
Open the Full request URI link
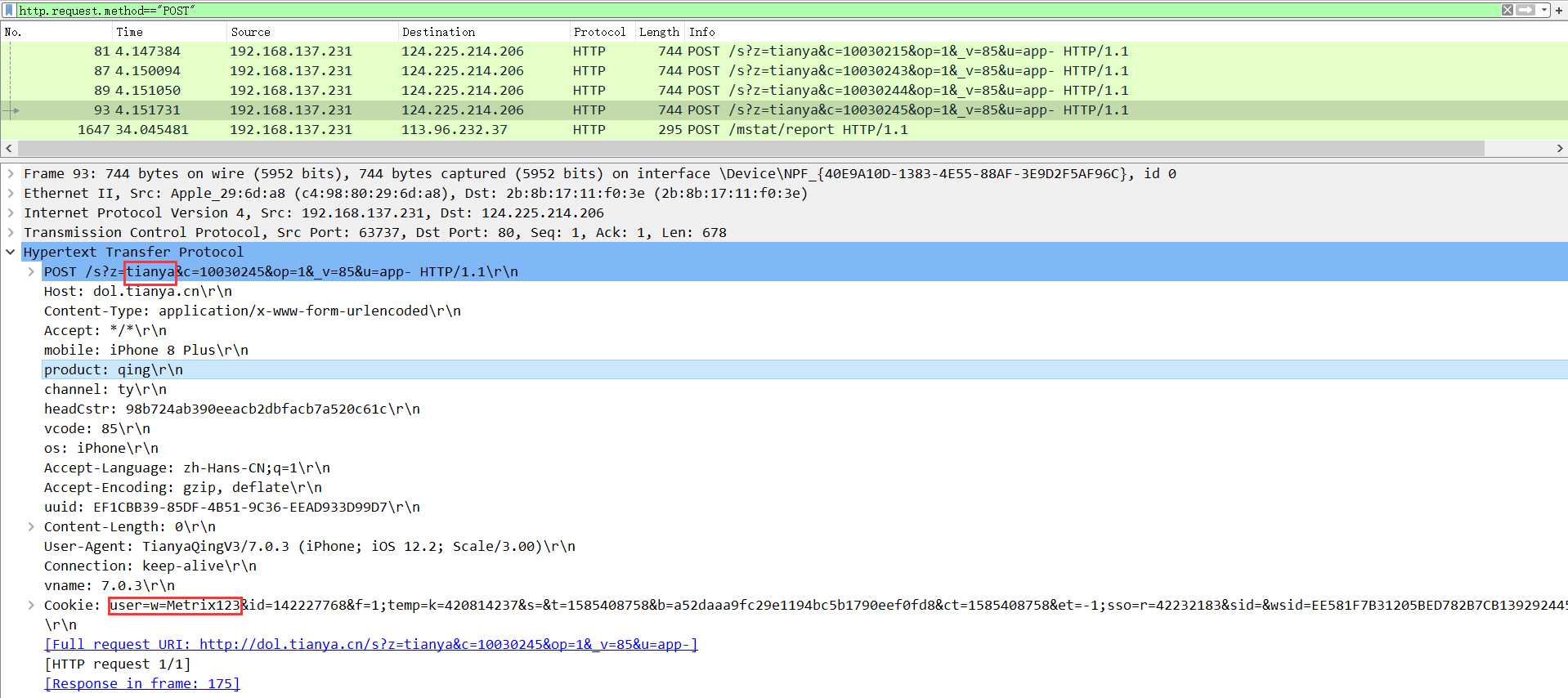pos(371,644)
